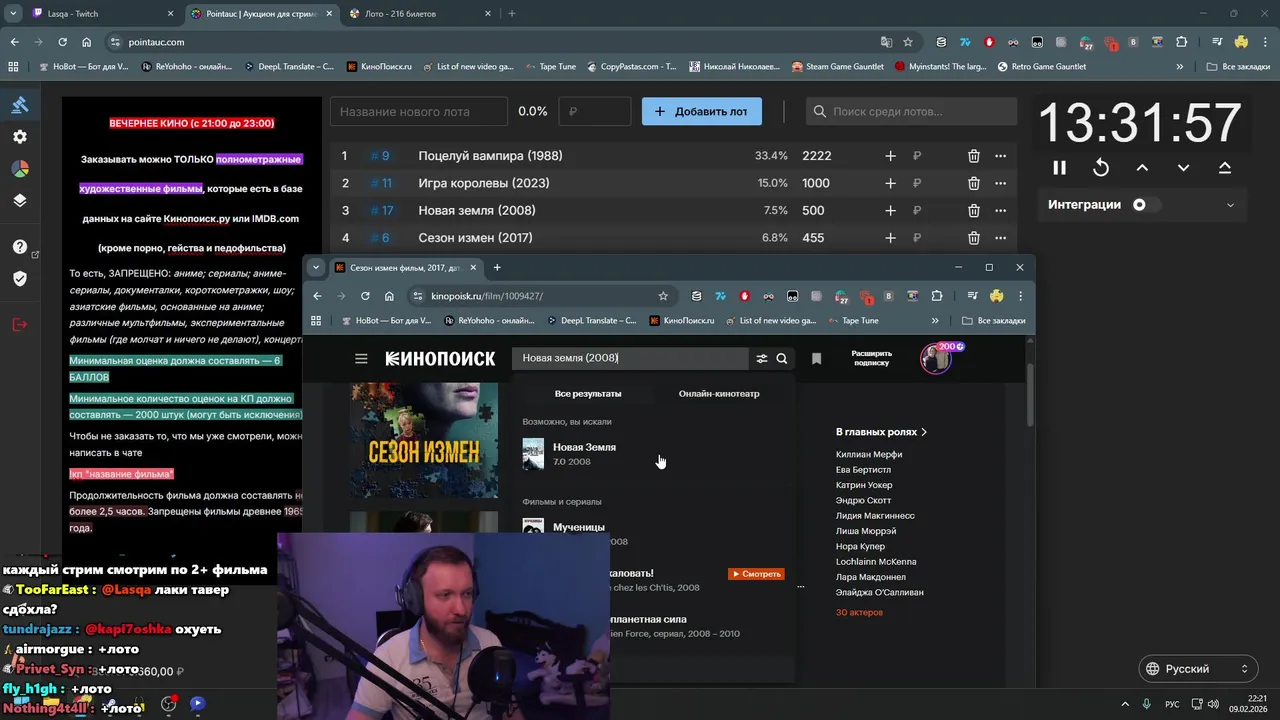Open Kinopoisk hamburger menu

[x=361, y=359]
